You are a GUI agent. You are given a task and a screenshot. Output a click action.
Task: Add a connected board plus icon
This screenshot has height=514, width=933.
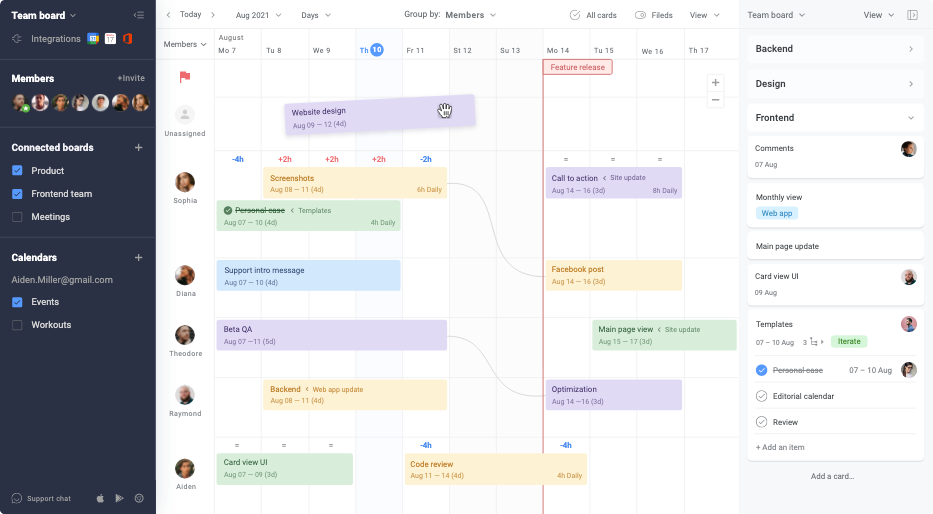tap(139, 148)
